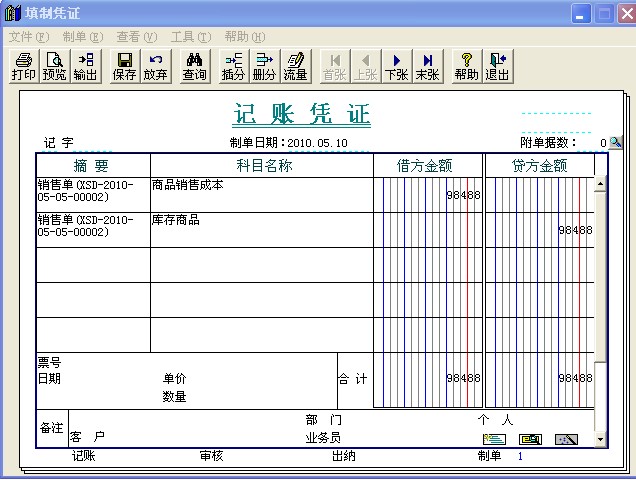Open 预览 print preview
The height and width of the screenshot is (480, 636).
(55, 66)
